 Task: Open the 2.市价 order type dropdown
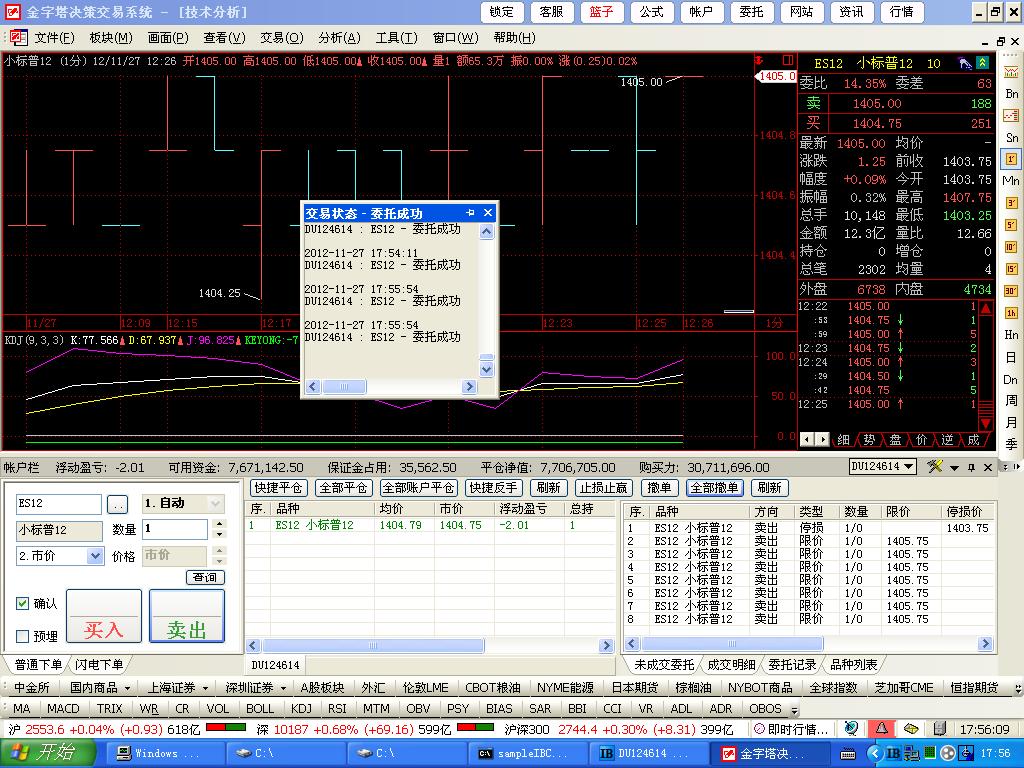tap(95, 555)
